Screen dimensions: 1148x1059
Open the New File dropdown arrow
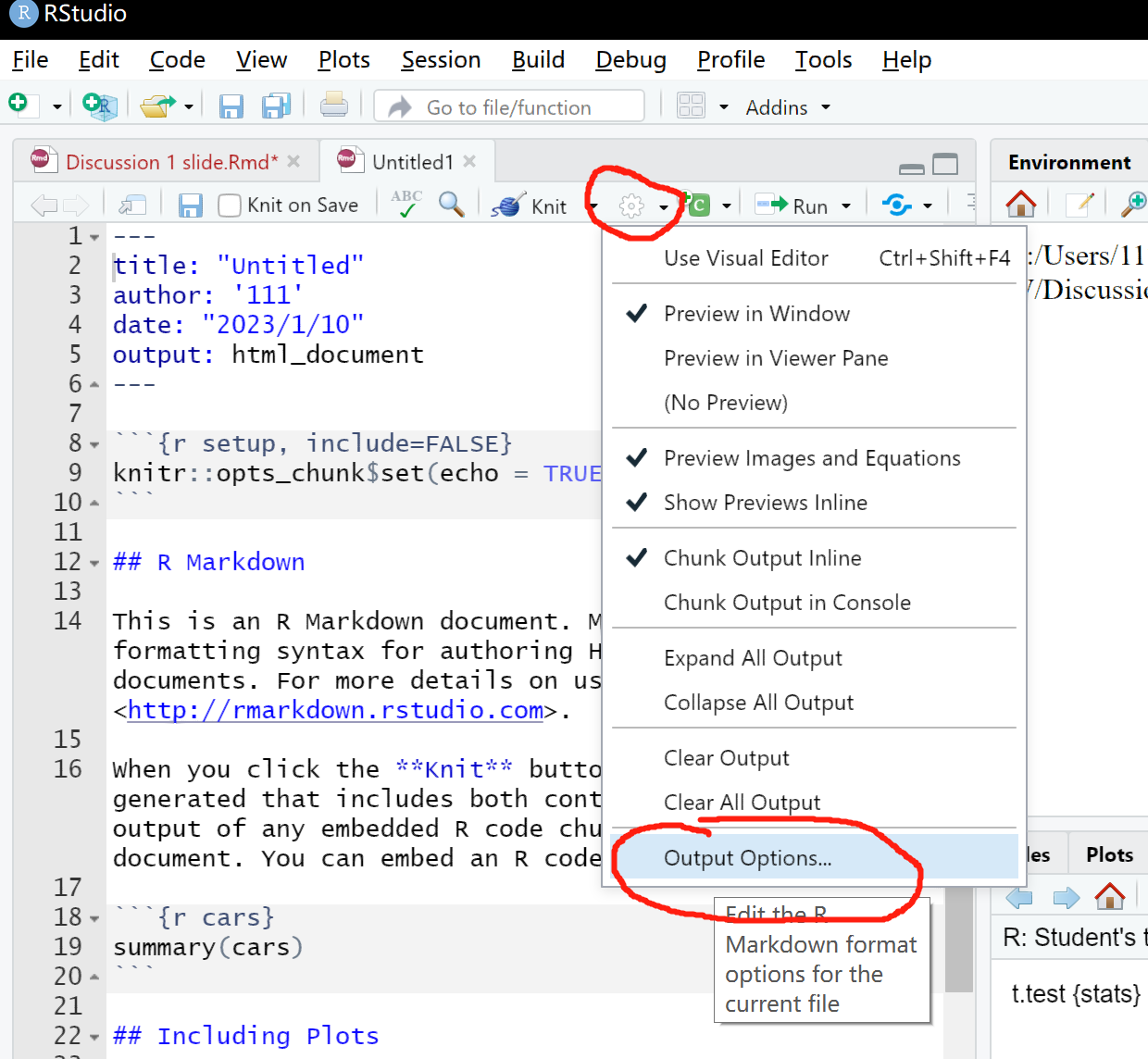pyautogui.click(x=56, y=107)
